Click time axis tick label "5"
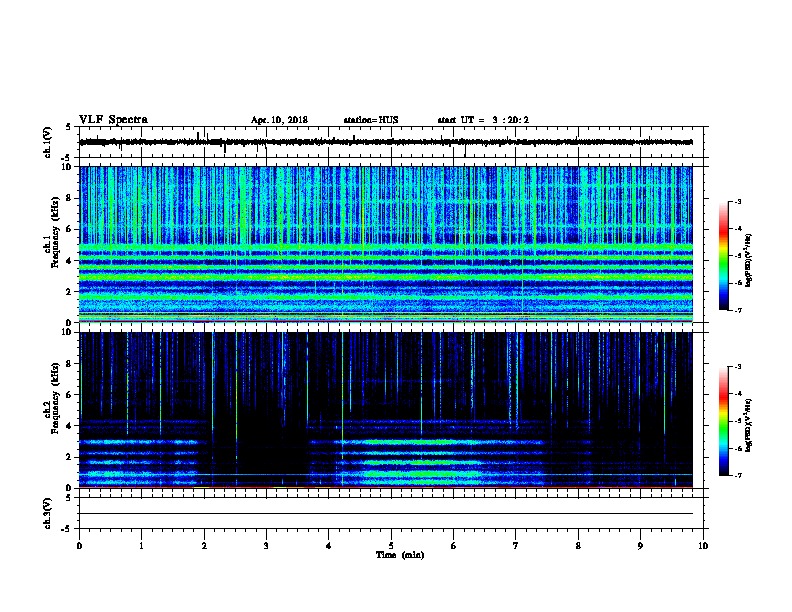 point(391,546)
